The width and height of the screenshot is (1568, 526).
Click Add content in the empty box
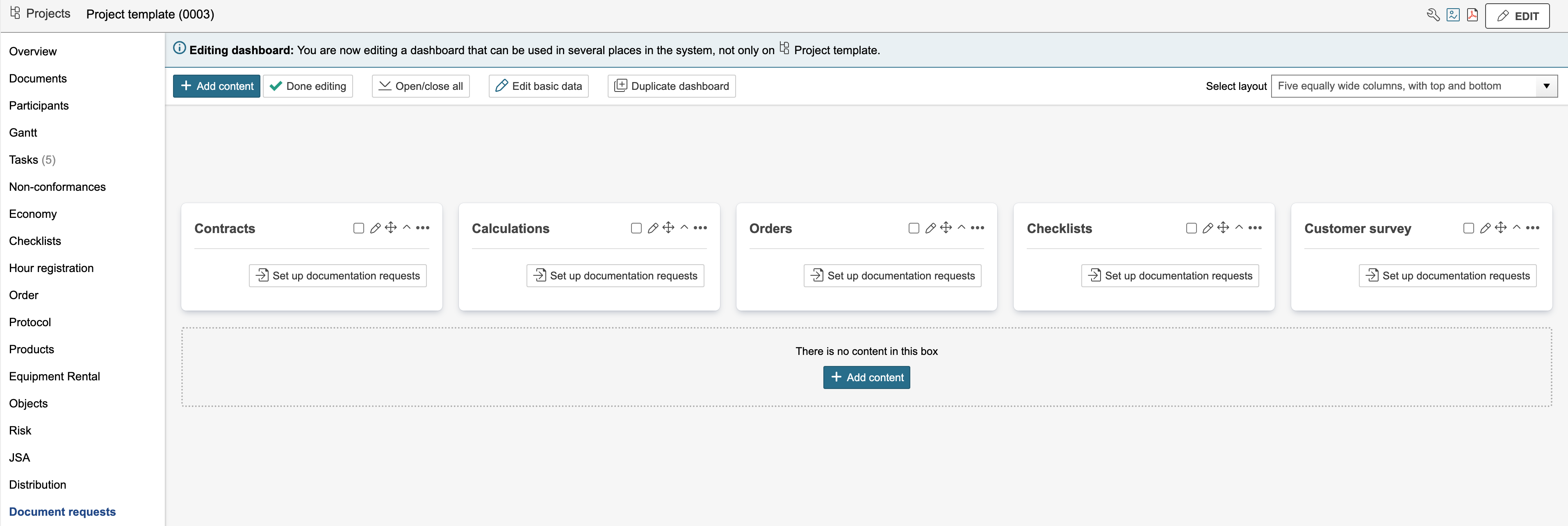[866, 377]
